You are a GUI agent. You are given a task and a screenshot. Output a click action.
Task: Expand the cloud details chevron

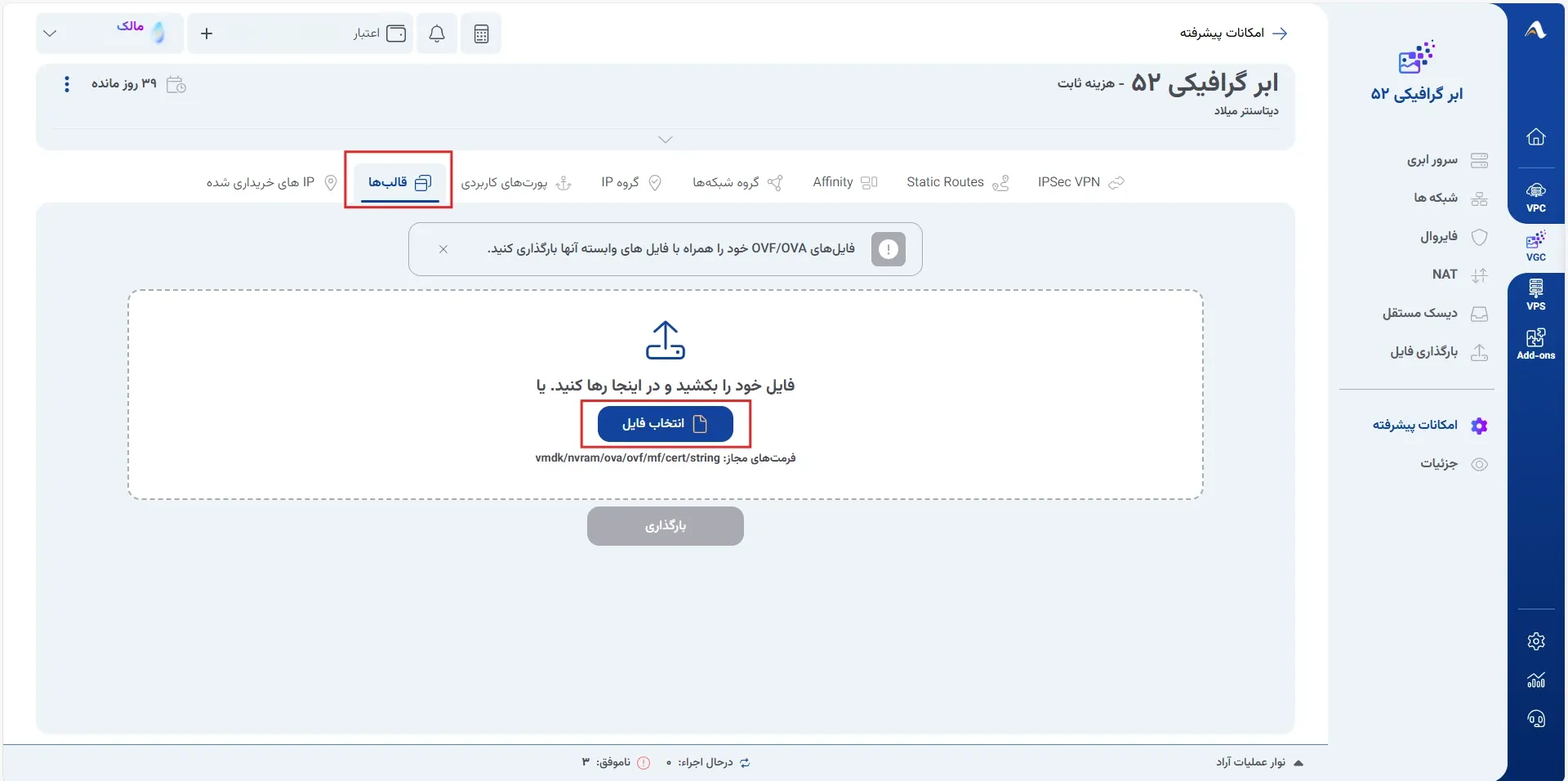666,140
